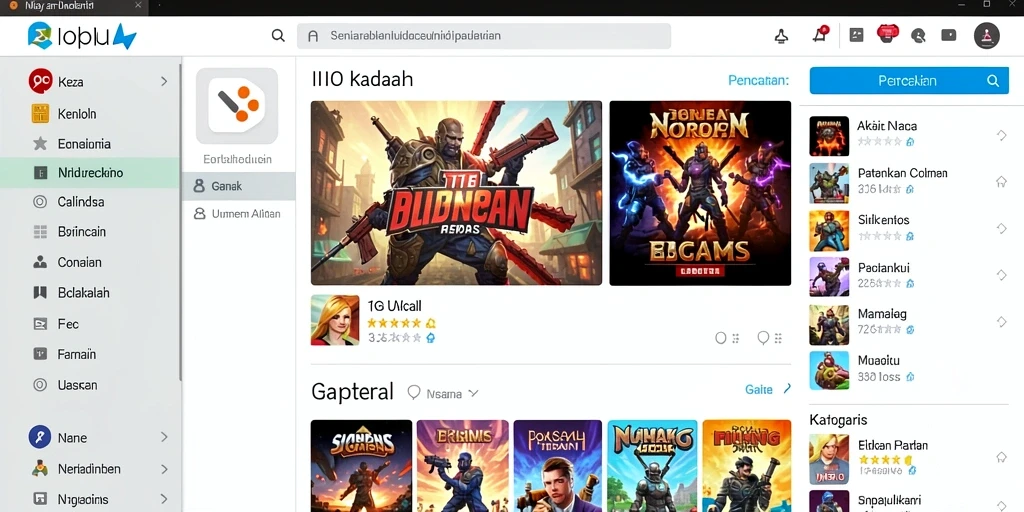Open the Nordian Bigams featured banner
Screen dimensions: 1024x512
[700, 193]
